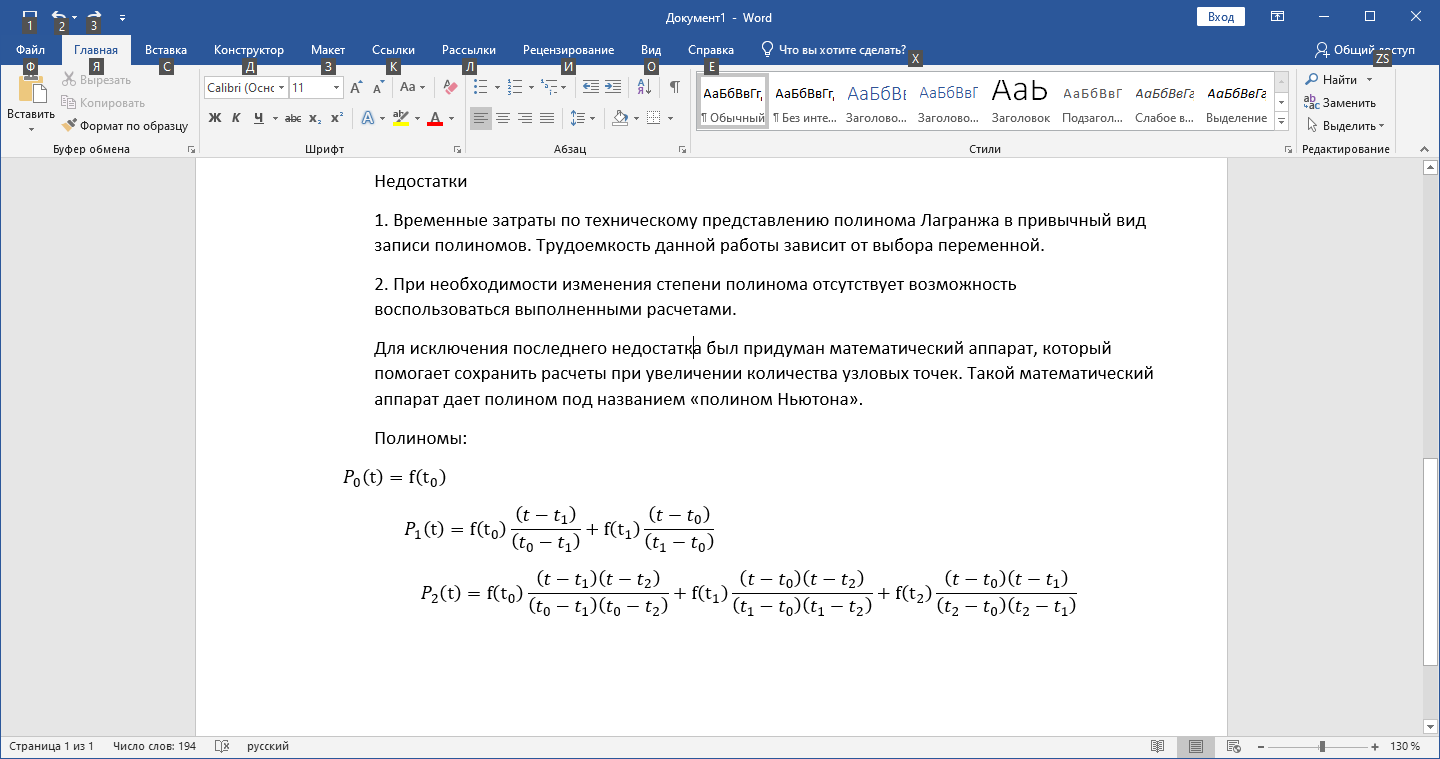1440x759 pixels.
Task: Open Replace (Заменить) dialog
Action: [1340, 103]
